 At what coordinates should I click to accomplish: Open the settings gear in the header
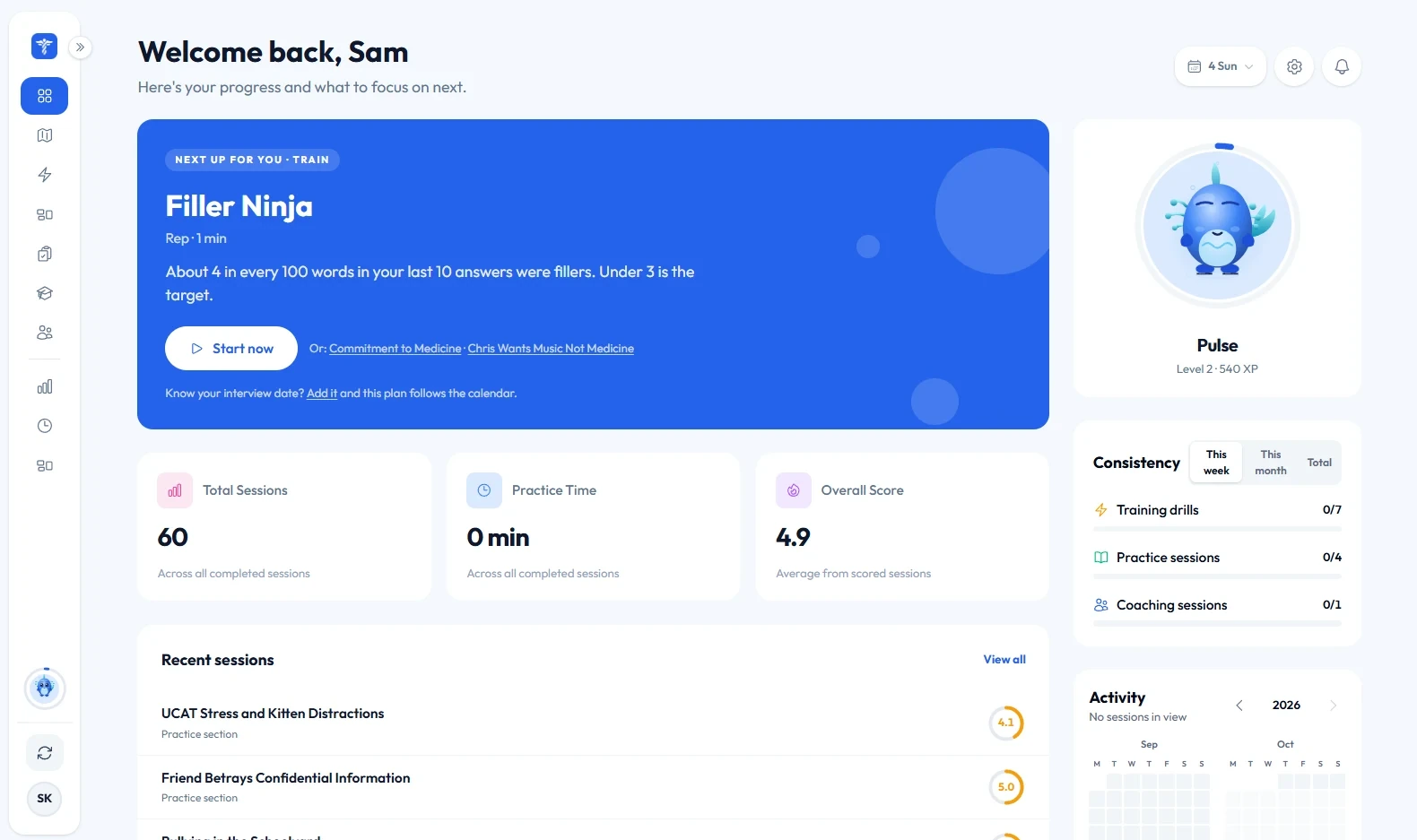[x=1294, y=66]
